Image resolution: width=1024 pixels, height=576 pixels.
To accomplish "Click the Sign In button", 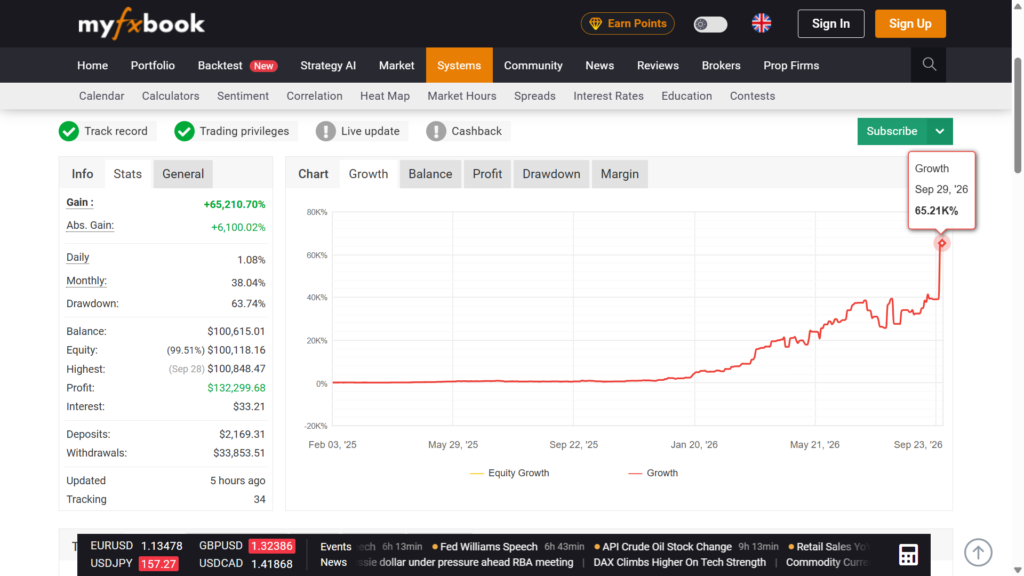I will coord(831,24).
